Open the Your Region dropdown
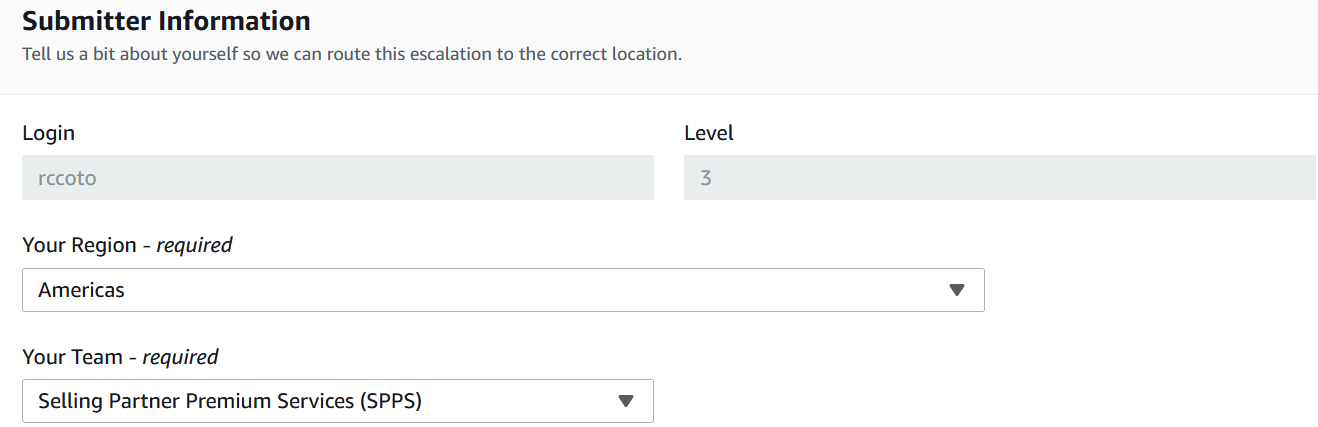Screen dimensions: 1318x427 click(x=503, y=290)
